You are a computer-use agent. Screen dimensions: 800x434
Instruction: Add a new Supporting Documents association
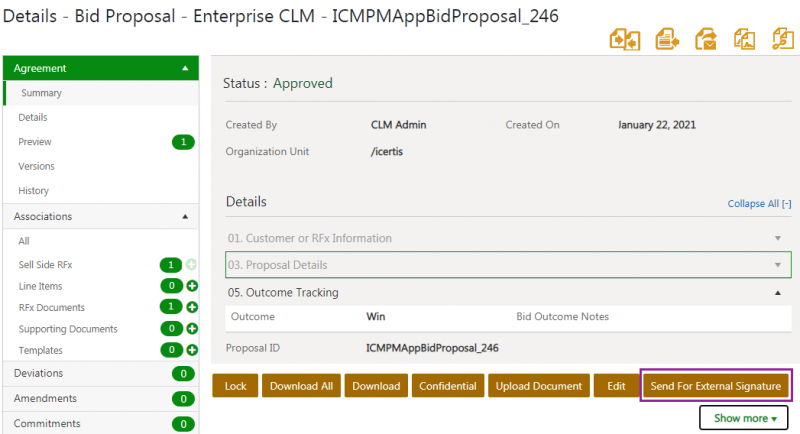point(192,328)
